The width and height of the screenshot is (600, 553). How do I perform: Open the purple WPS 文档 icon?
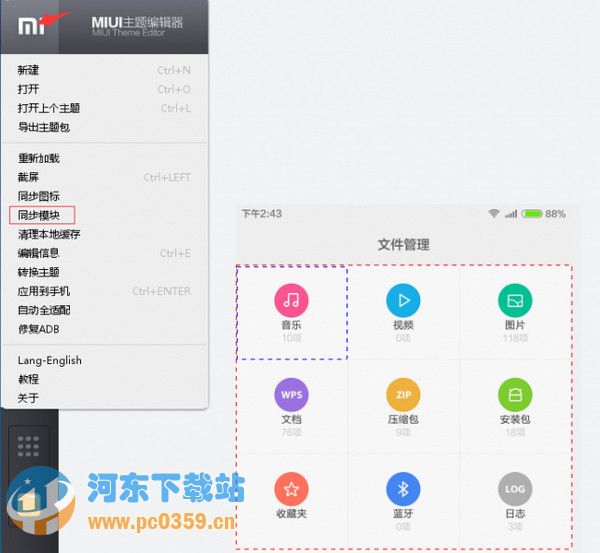tap(292, 395)
